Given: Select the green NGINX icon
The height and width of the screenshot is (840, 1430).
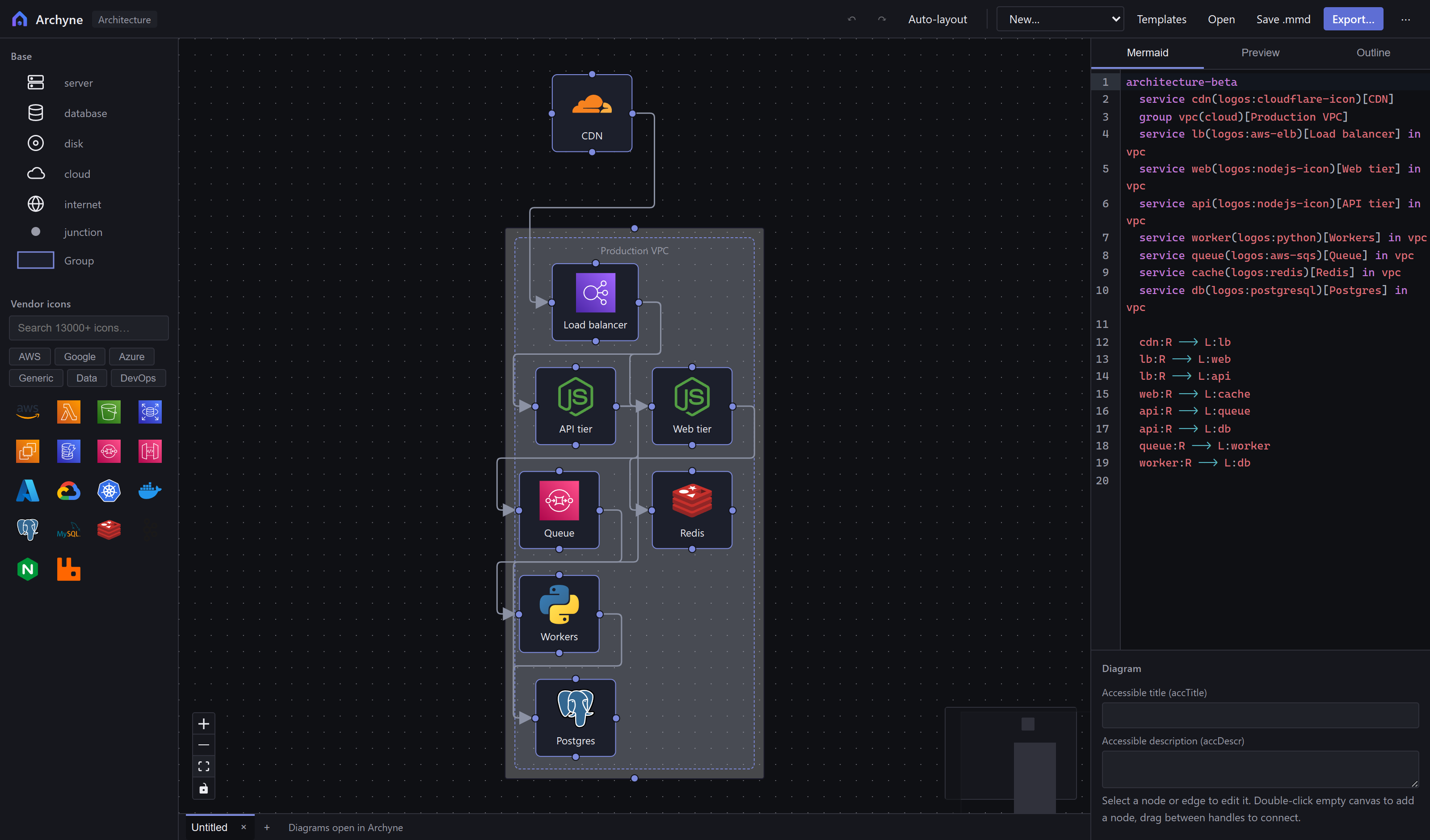Looking at the screenshot, I should click(28, 569).
